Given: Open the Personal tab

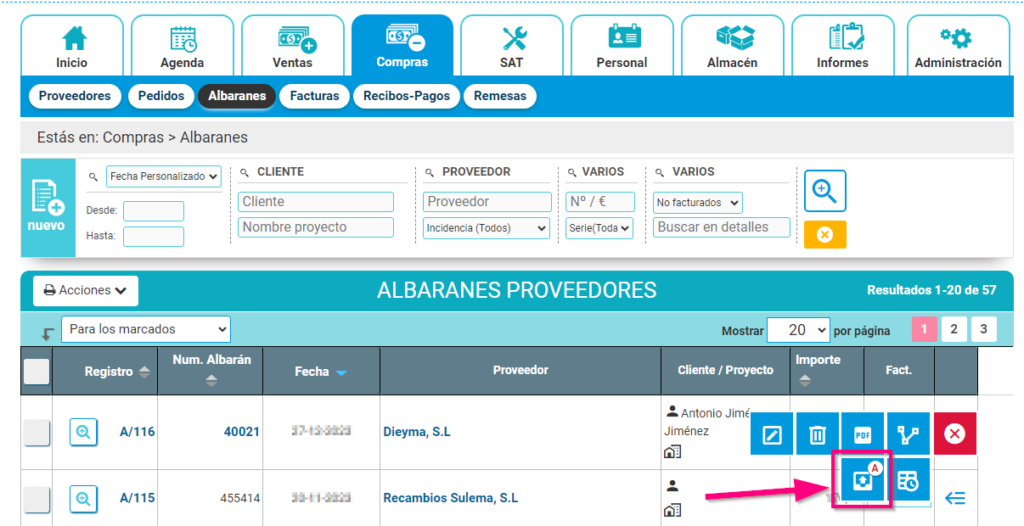Looking at the screenshot, I should coord(622,46).
